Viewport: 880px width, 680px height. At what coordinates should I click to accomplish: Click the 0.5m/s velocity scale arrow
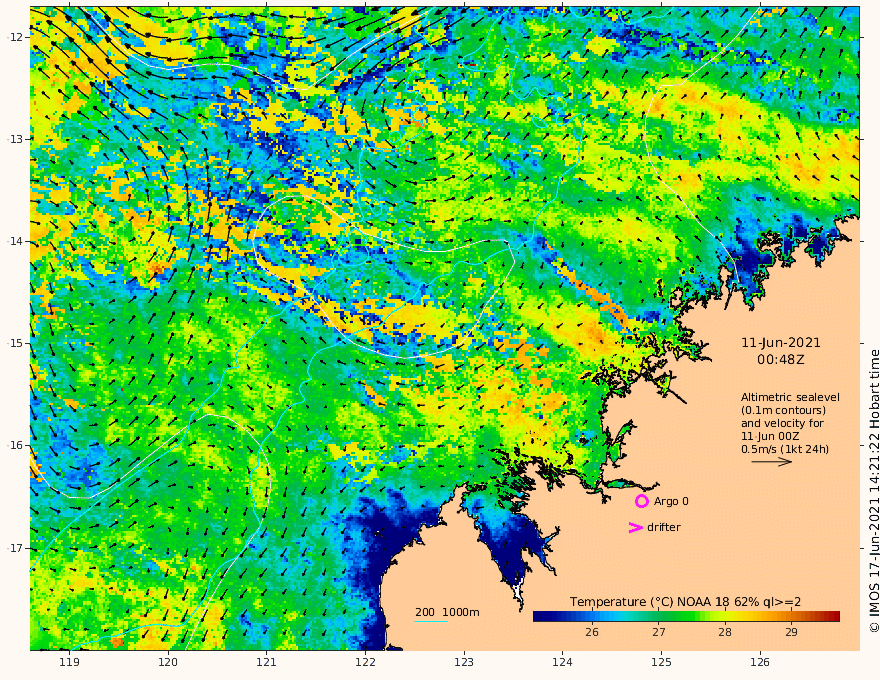coord(772,462)
